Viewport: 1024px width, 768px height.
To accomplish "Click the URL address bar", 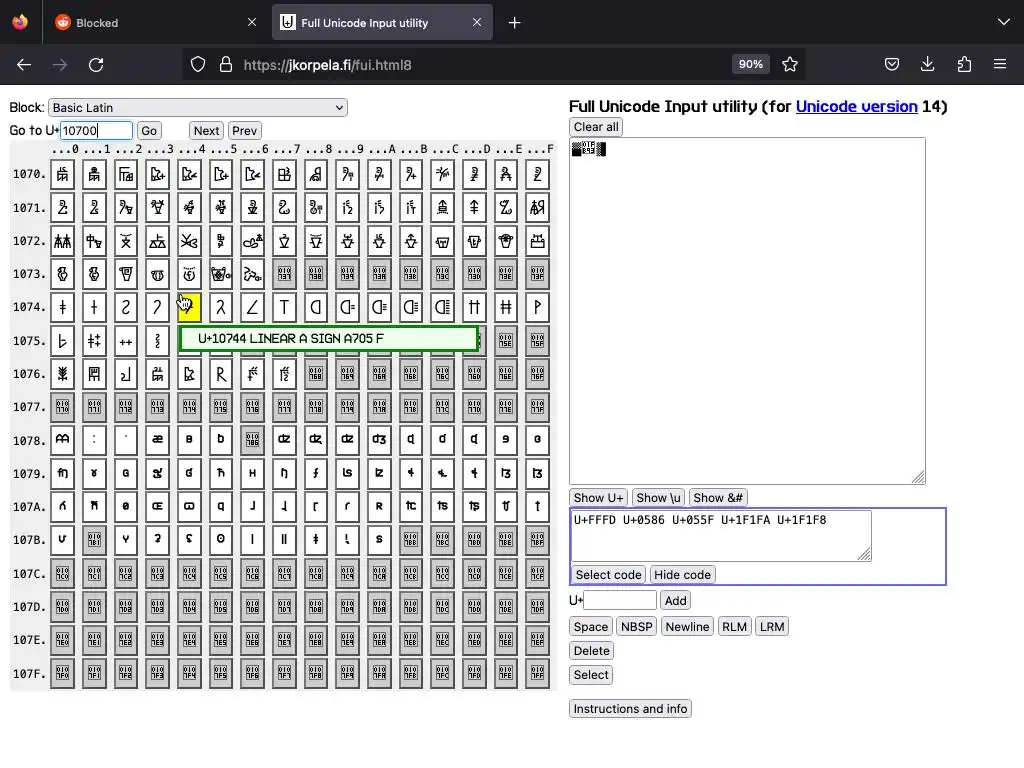I will point(483,65).
